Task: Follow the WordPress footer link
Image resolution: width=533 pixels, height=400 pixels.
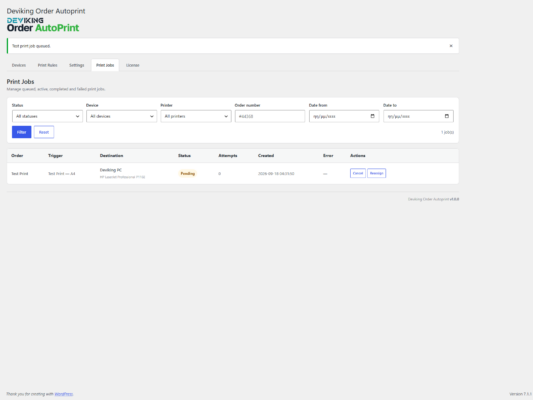Action: coord(64,394)
